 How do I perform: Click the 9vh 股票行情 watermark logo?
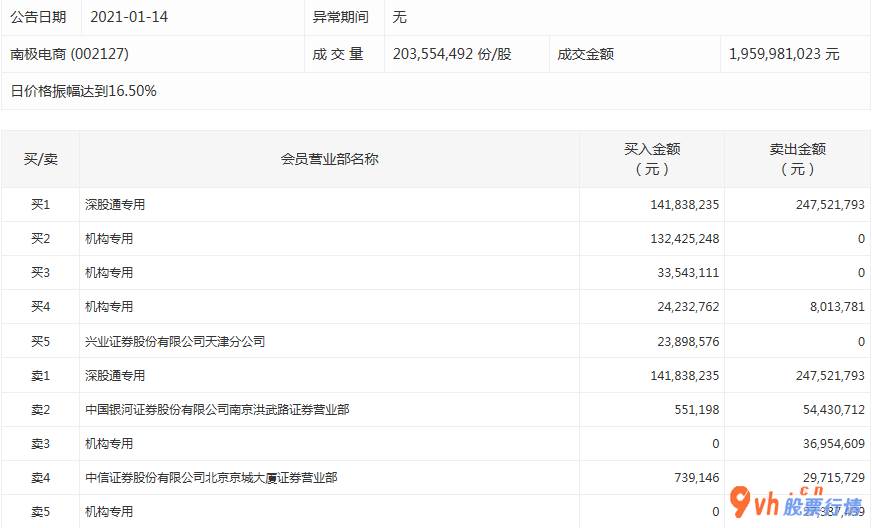tap(796, 503)
